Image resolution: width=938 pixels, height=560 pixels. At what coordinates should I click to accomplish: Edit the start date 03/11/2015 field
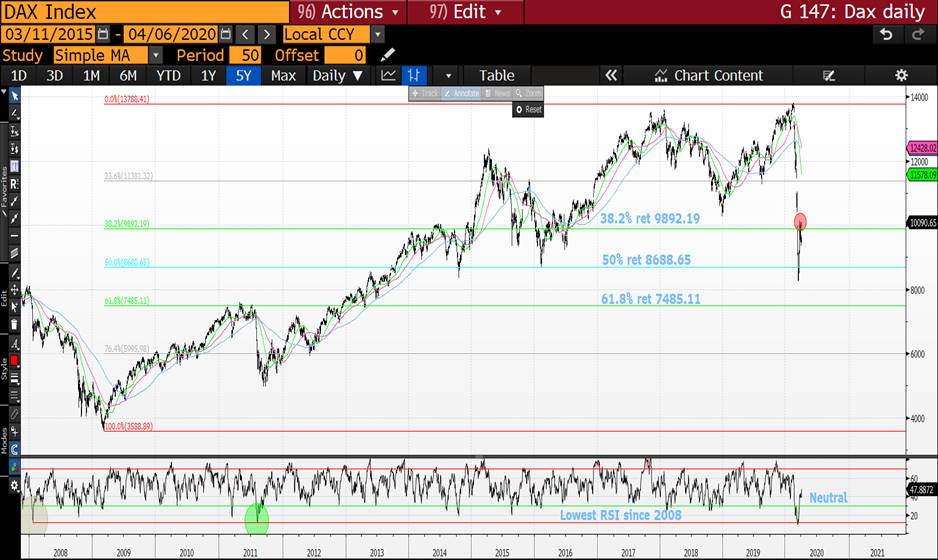(x=49, y=34)
